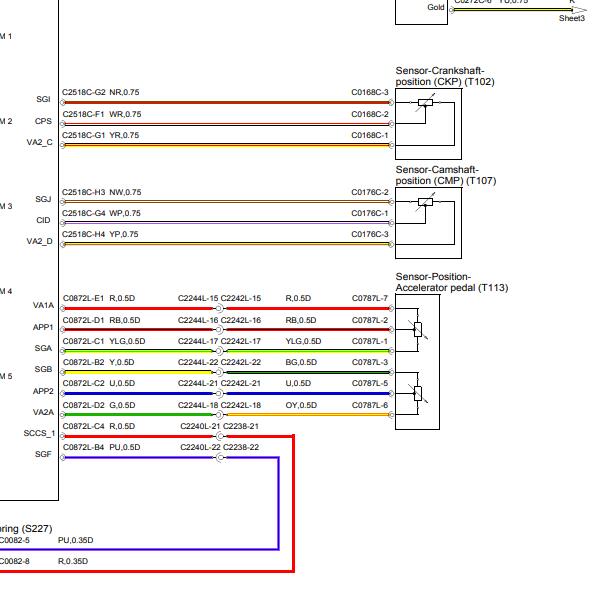
Task: Select connector pin C0787L-6
Action: [x=370, y=406]
